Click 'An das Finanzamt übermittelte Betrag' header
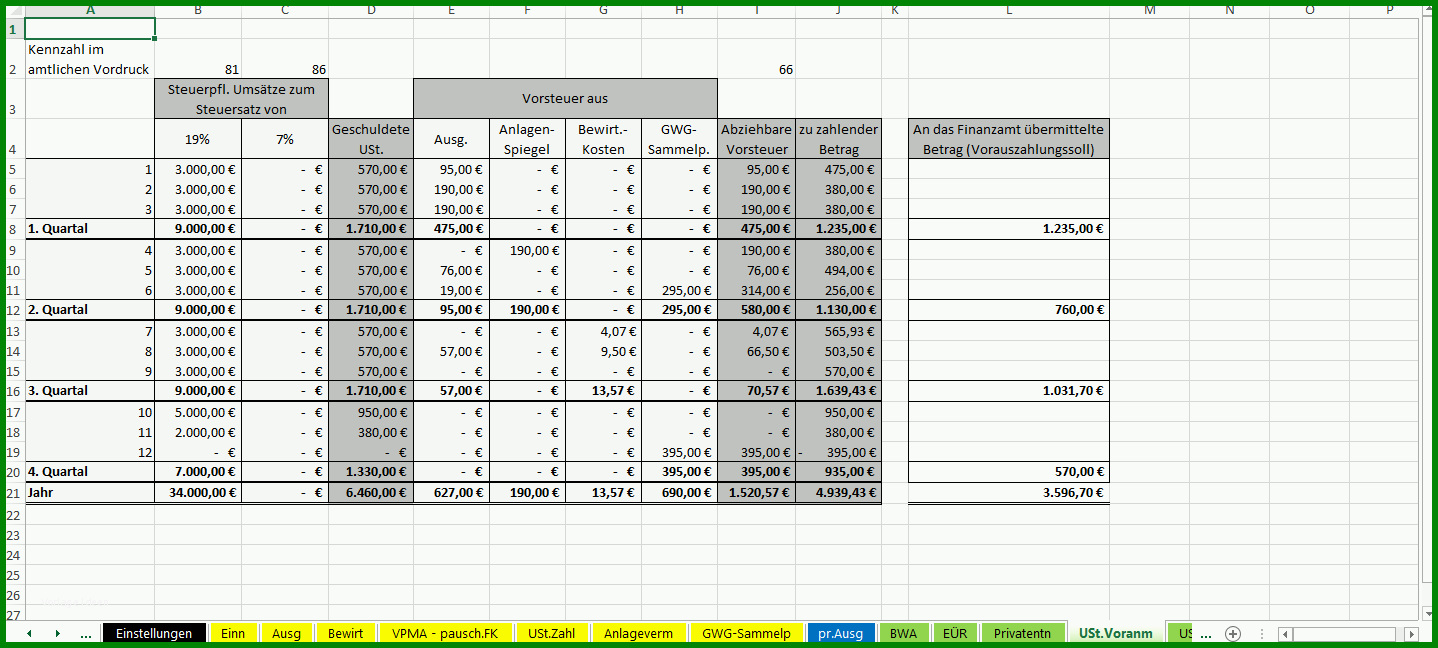Viewport: 1438px width, 648px height. pyautogui.click(x=1009, y=139)
